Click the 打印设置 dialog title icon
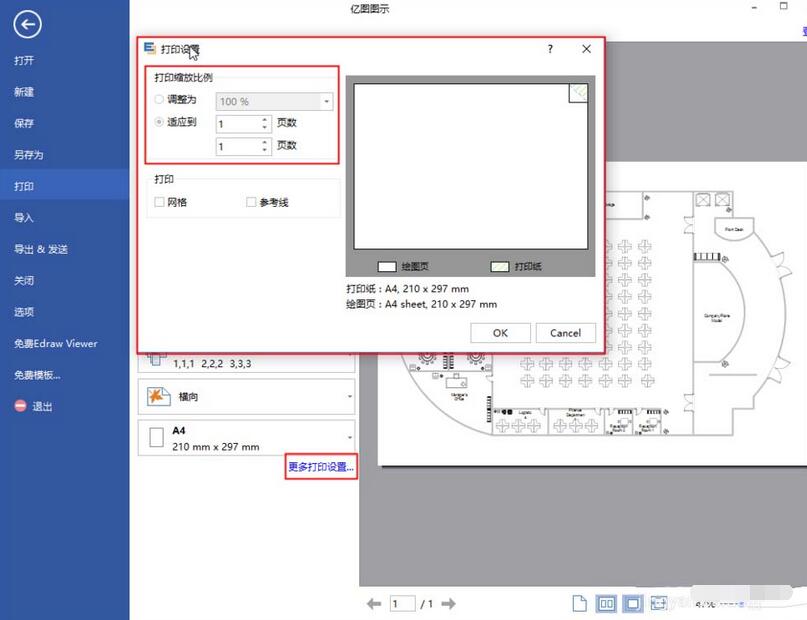The image size is (807, 620). click(x=150, y=48)
